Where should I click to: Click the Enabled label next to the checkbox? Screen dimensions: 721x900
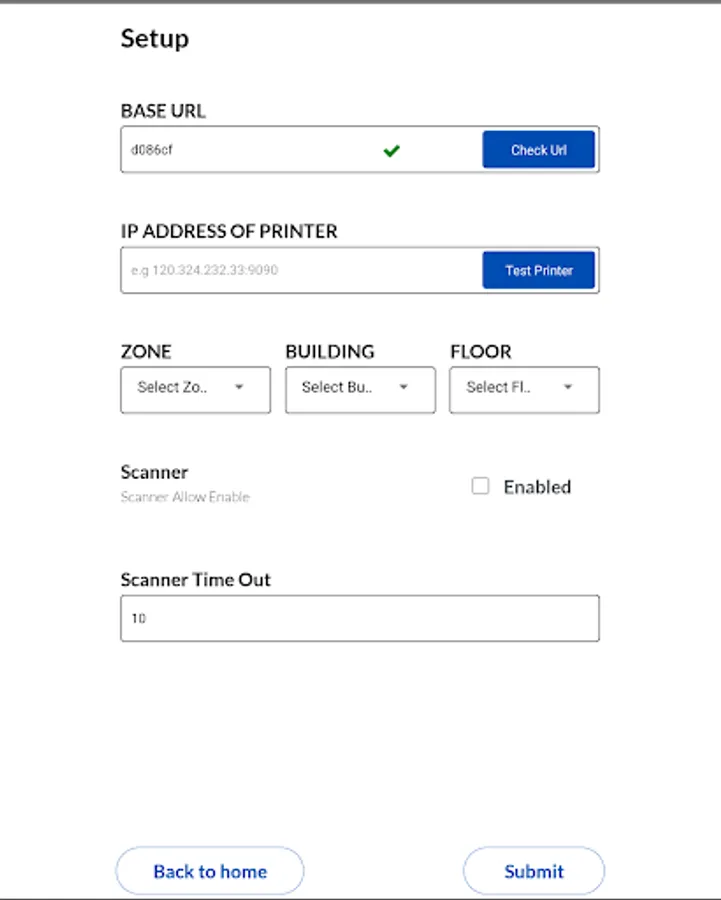click(537, 487)
